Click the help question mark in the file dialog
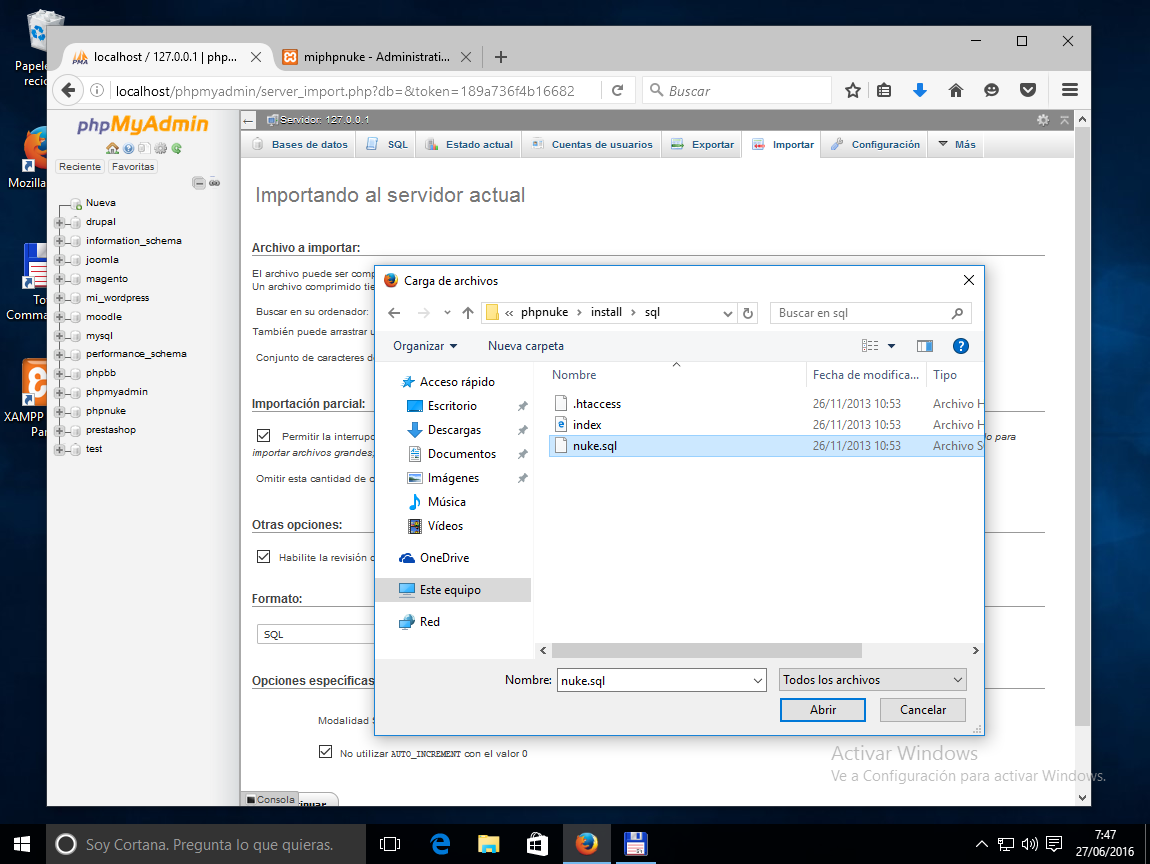The image size is (1150, 864). (x=960, y=346)
